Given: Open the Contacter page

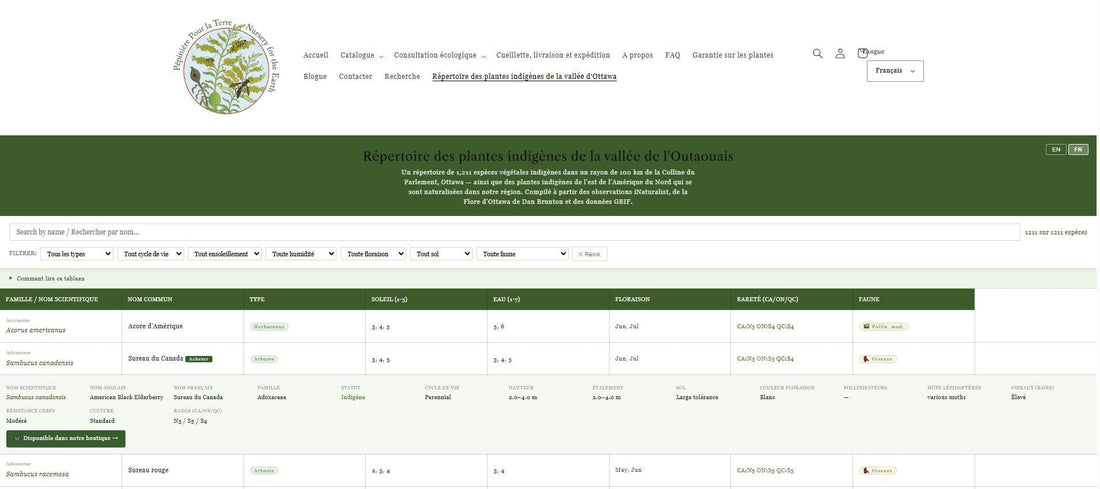Looking at the screenshot, I should click(x=356, y=76).
